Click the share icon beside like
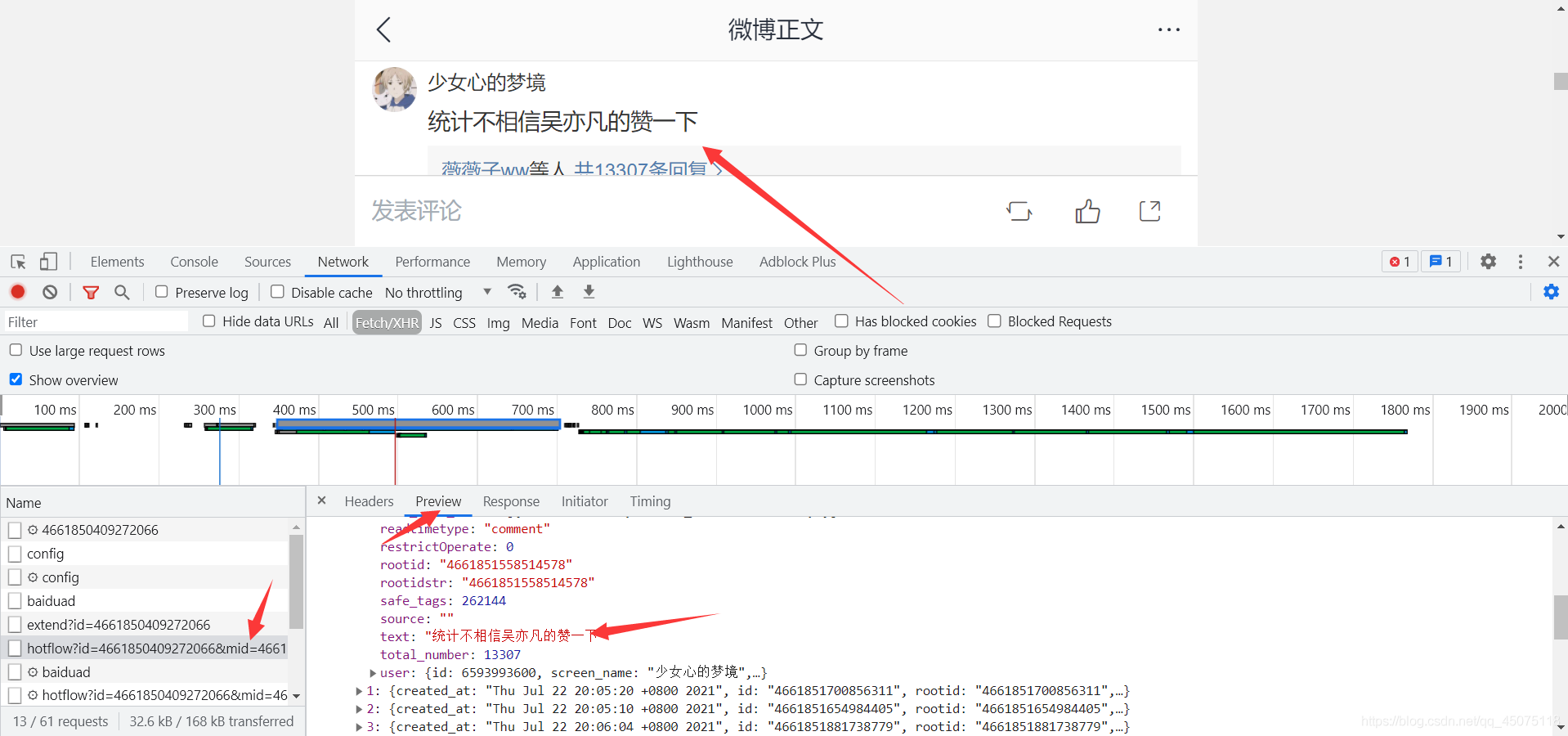This screenshot has height=736, width=1568. 1149,211
